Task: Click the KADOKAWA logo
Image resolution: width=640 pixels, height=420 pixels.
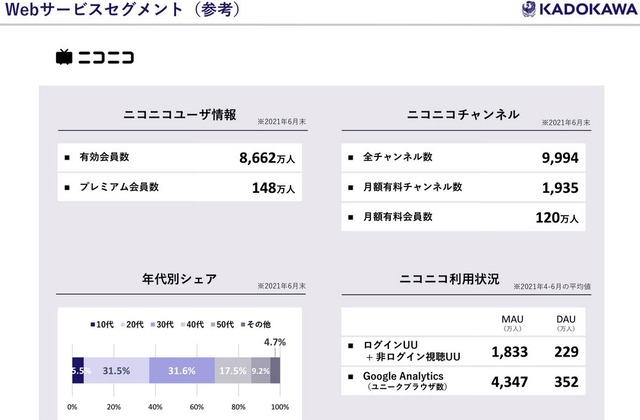Action: pyautogui.click(x=579, y=9)
